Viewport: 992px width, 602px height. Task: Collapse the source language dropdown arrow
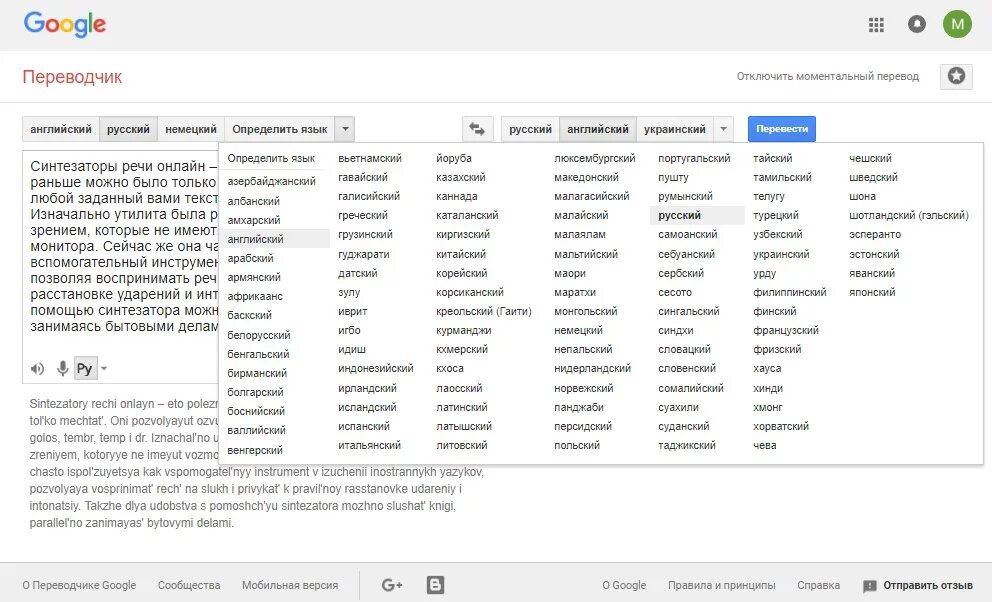(344, 129)
